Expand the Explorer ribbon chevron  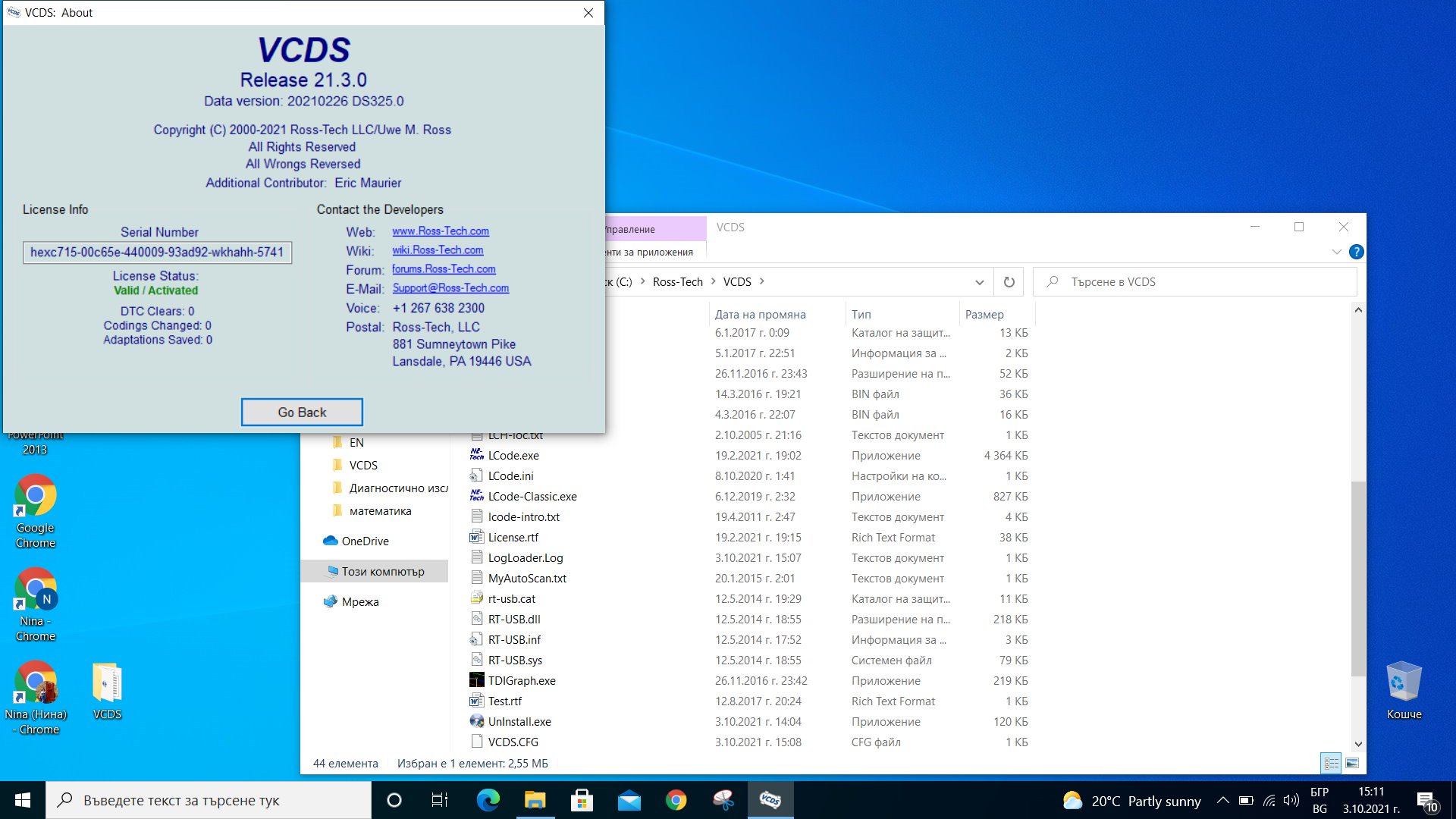point(1336,252)
